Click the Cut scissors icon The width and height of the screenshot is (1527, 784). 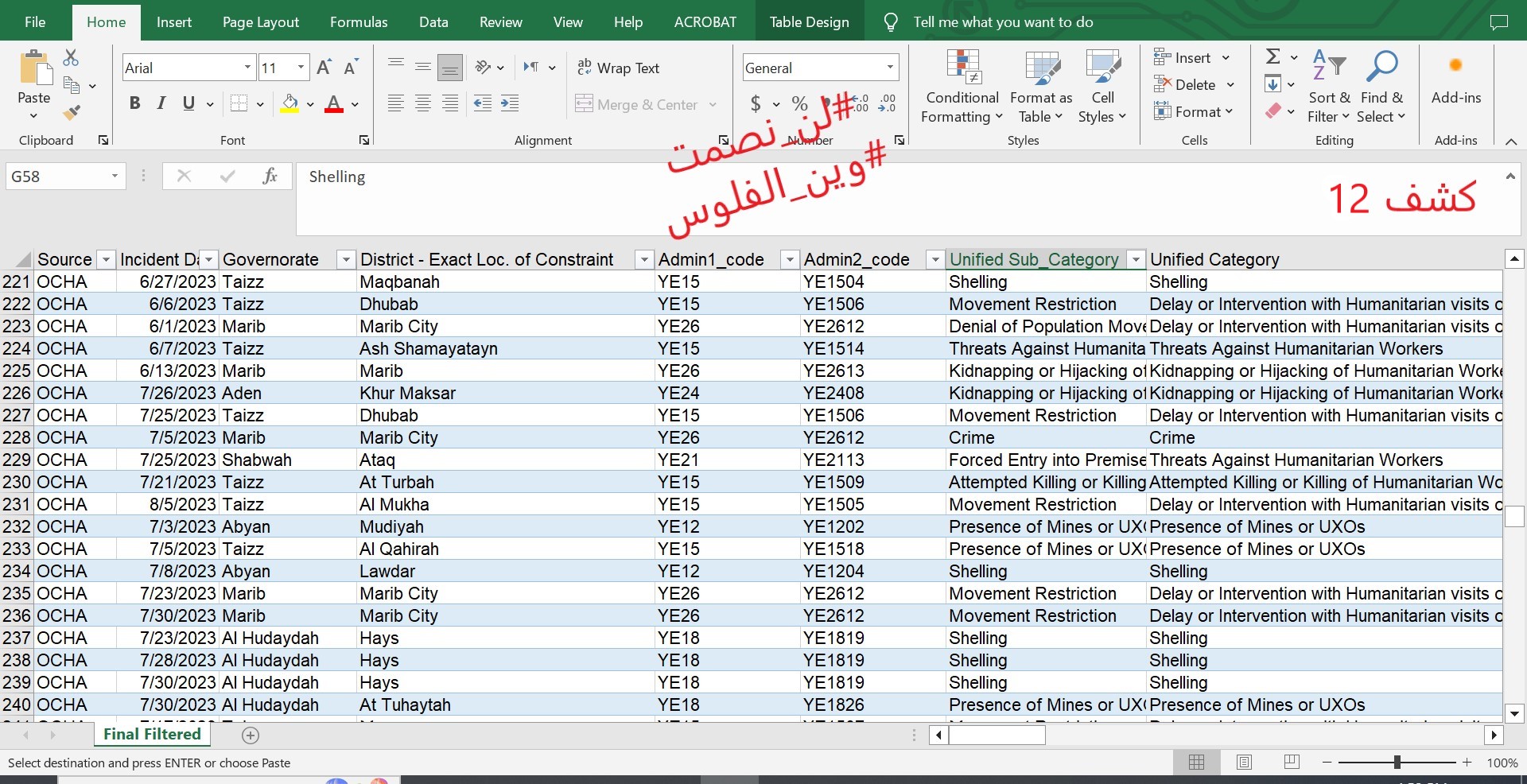point(71,58)
